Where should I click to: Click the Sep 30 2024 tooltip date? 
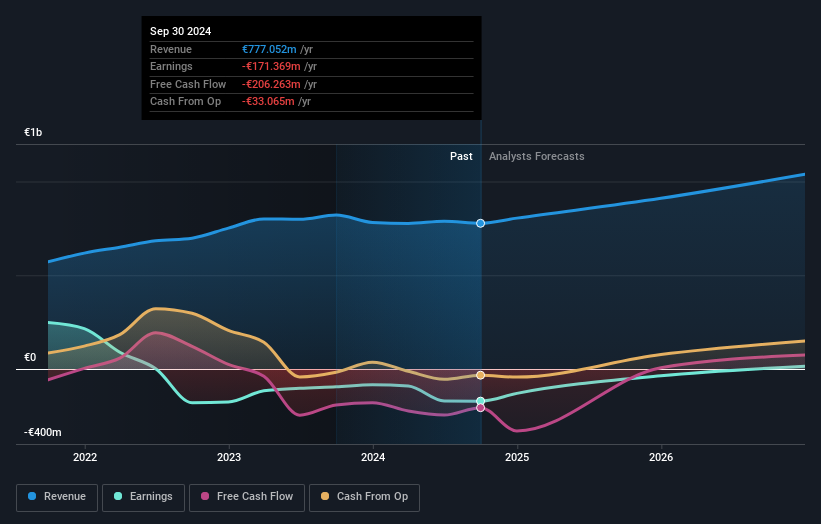[181, 31]
